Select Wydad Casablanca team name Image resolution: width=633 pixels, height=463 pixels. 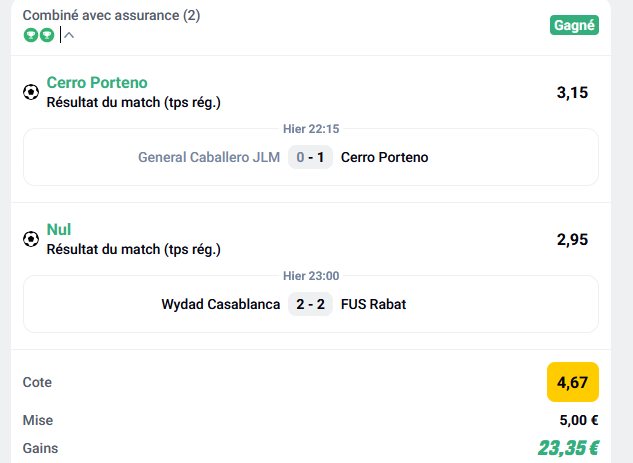pyautogui.click(x=220, y=304)
